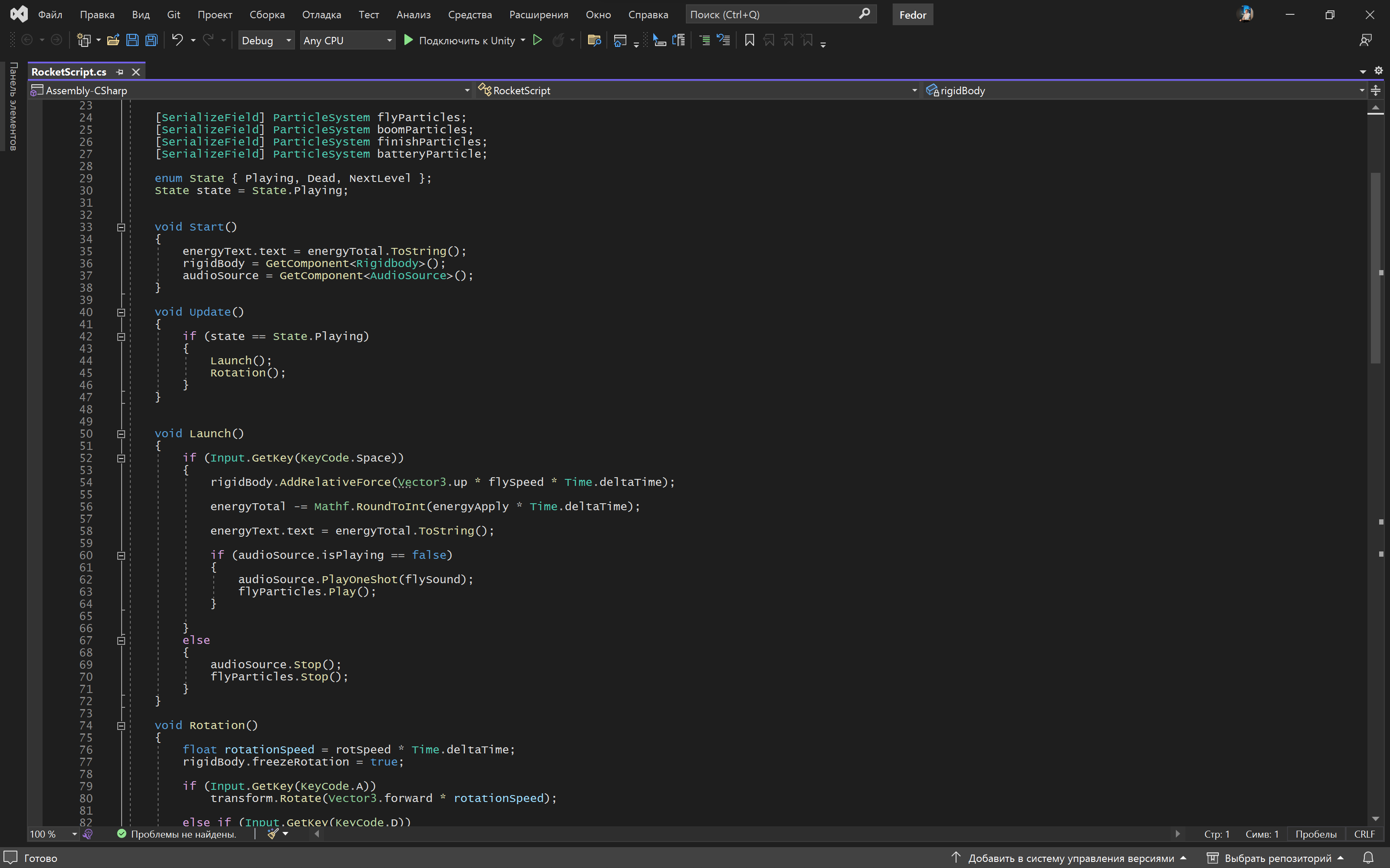Click the Undo arrow icon

coord(177,40)
